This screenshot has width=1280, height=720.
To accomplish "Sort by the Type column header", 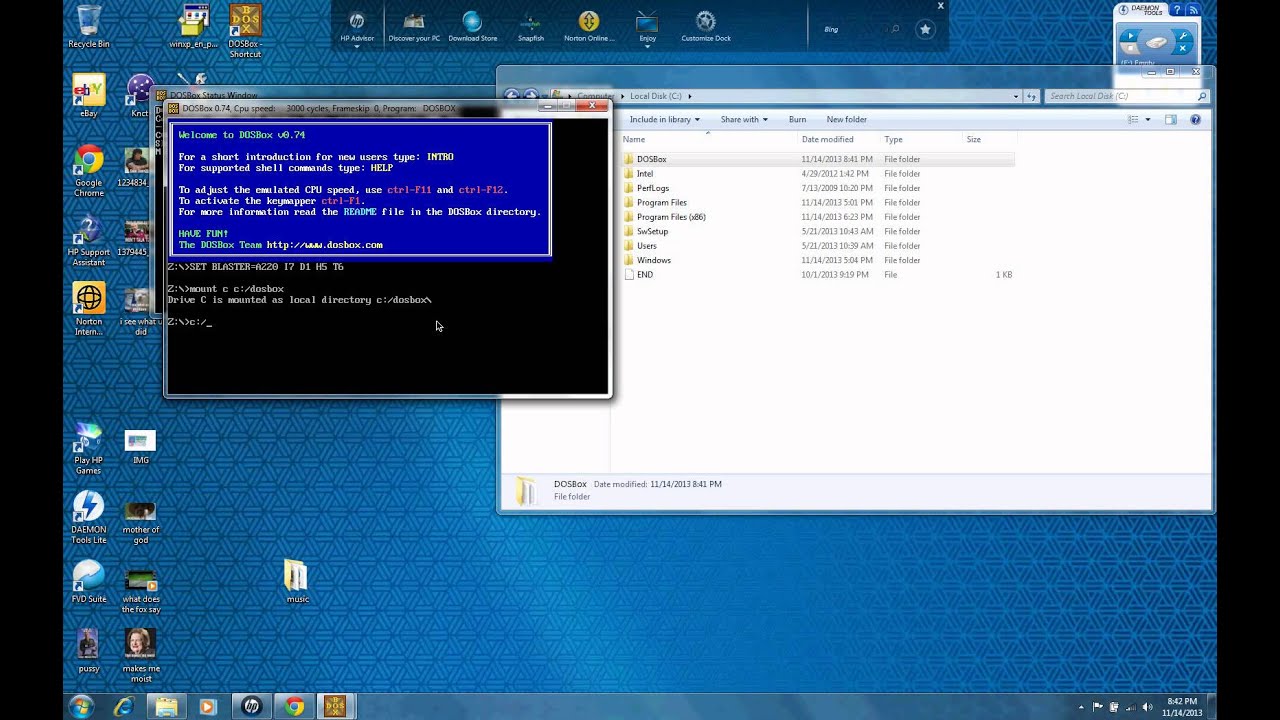I will (920, 139).
